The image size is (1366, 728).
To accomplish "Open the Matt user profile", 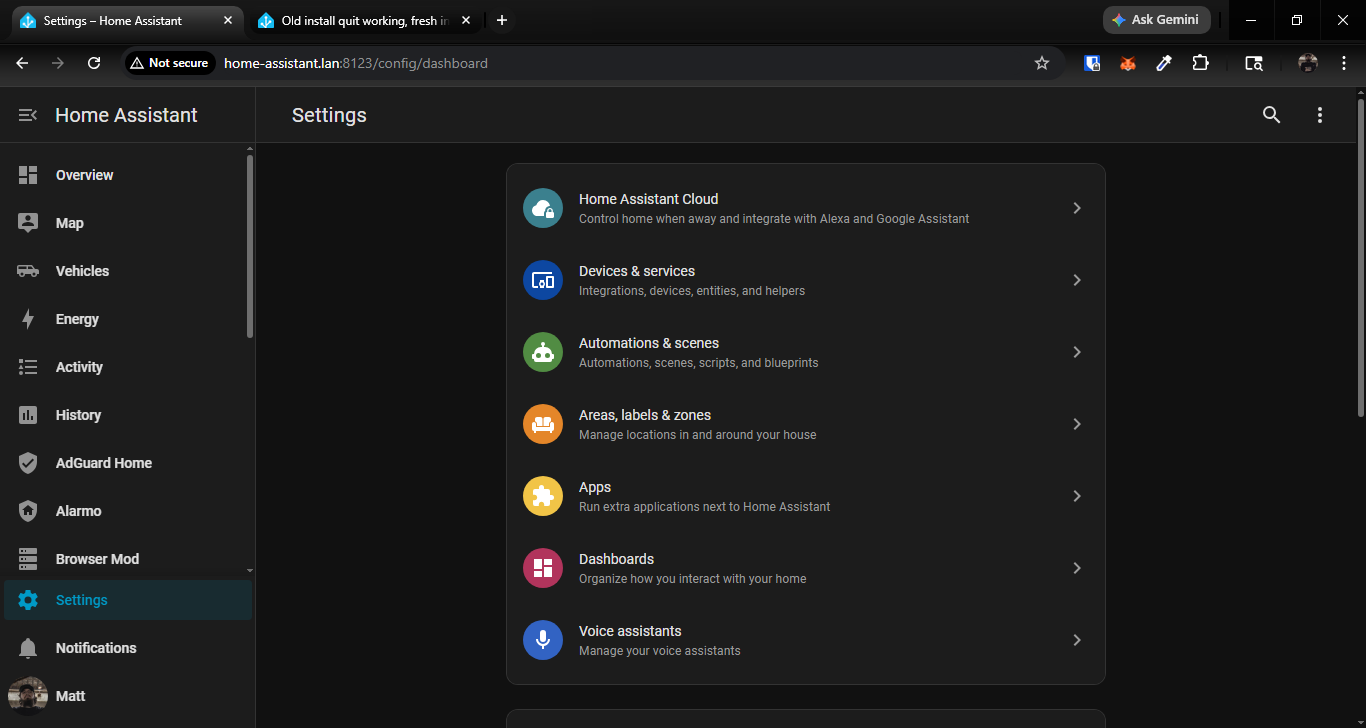I will [70, 696].
